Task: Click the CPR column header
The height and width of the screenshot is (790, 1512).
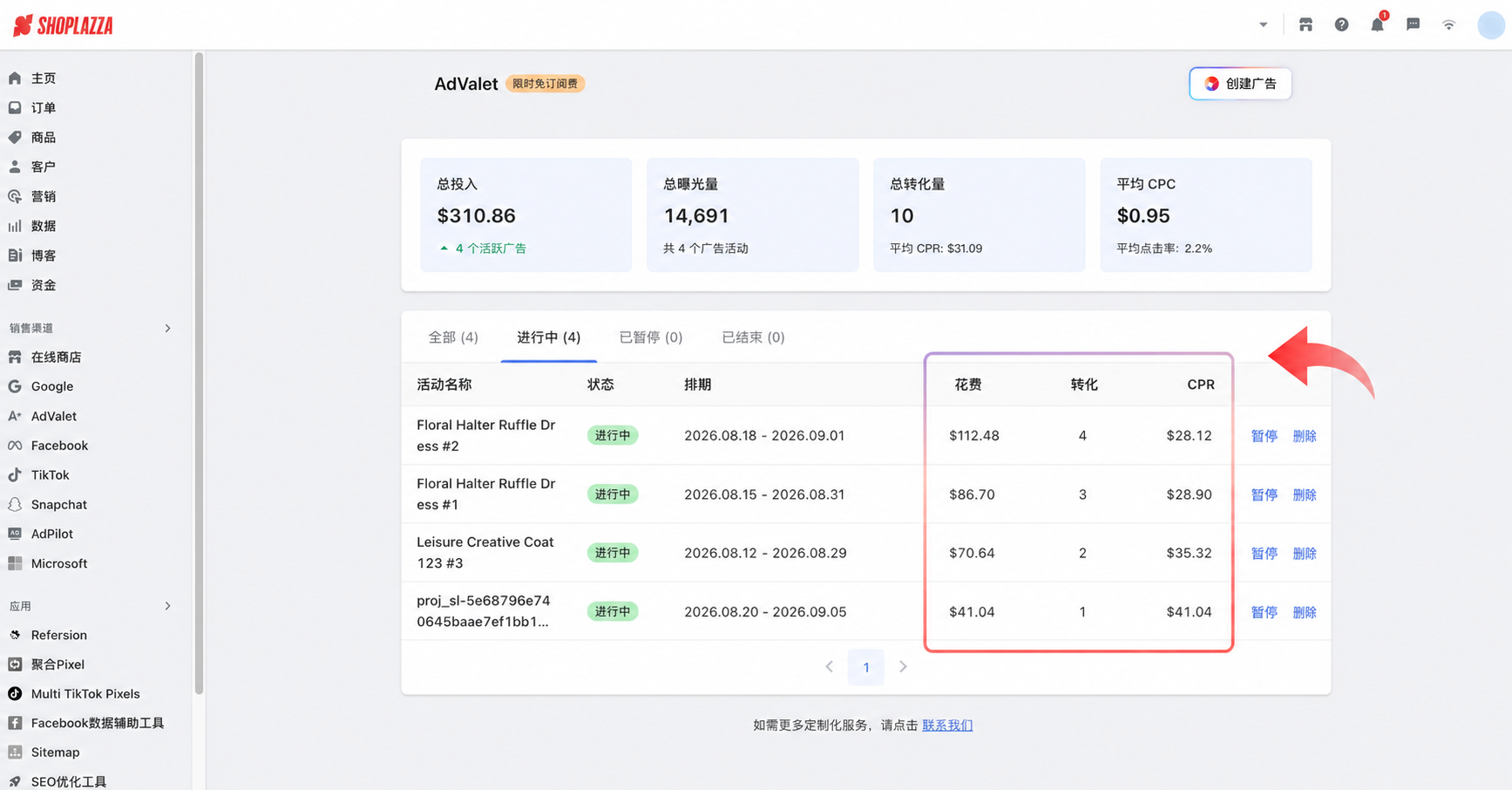Action: coord(1201,385)
